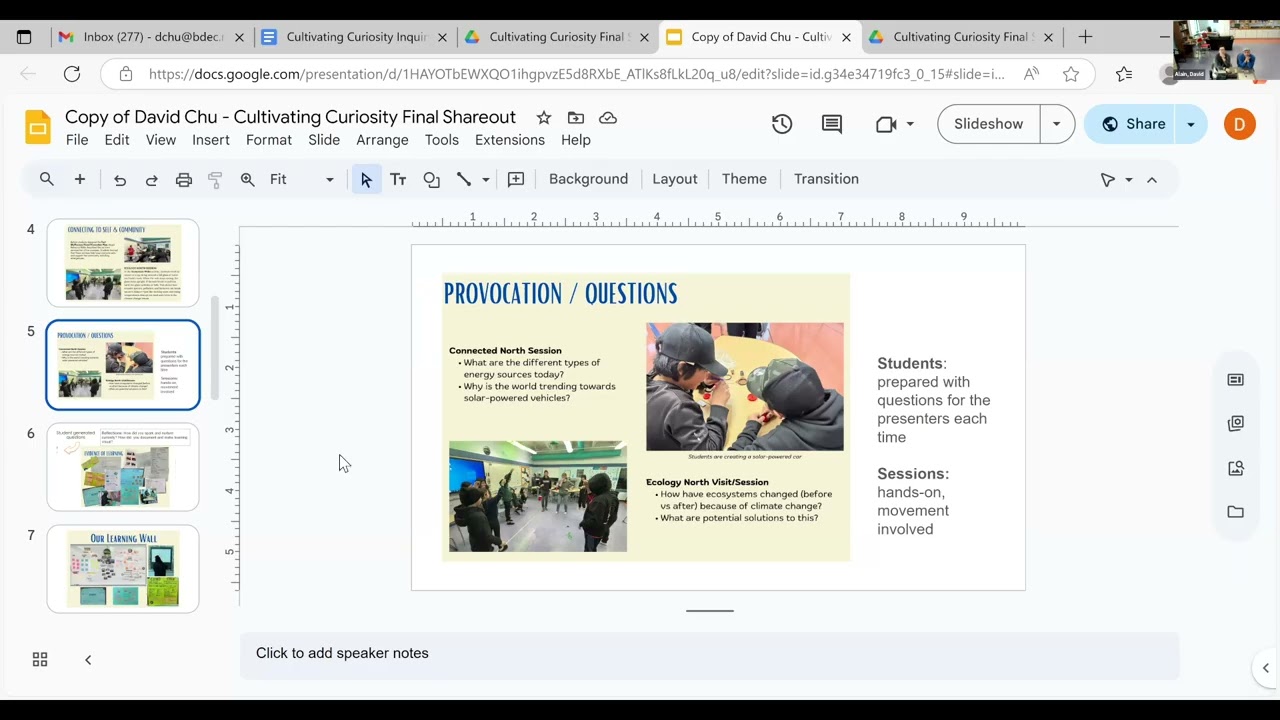The width and height of the screenshot is (1280, 720).
Task: Reload the browser page
Action: 72,74
